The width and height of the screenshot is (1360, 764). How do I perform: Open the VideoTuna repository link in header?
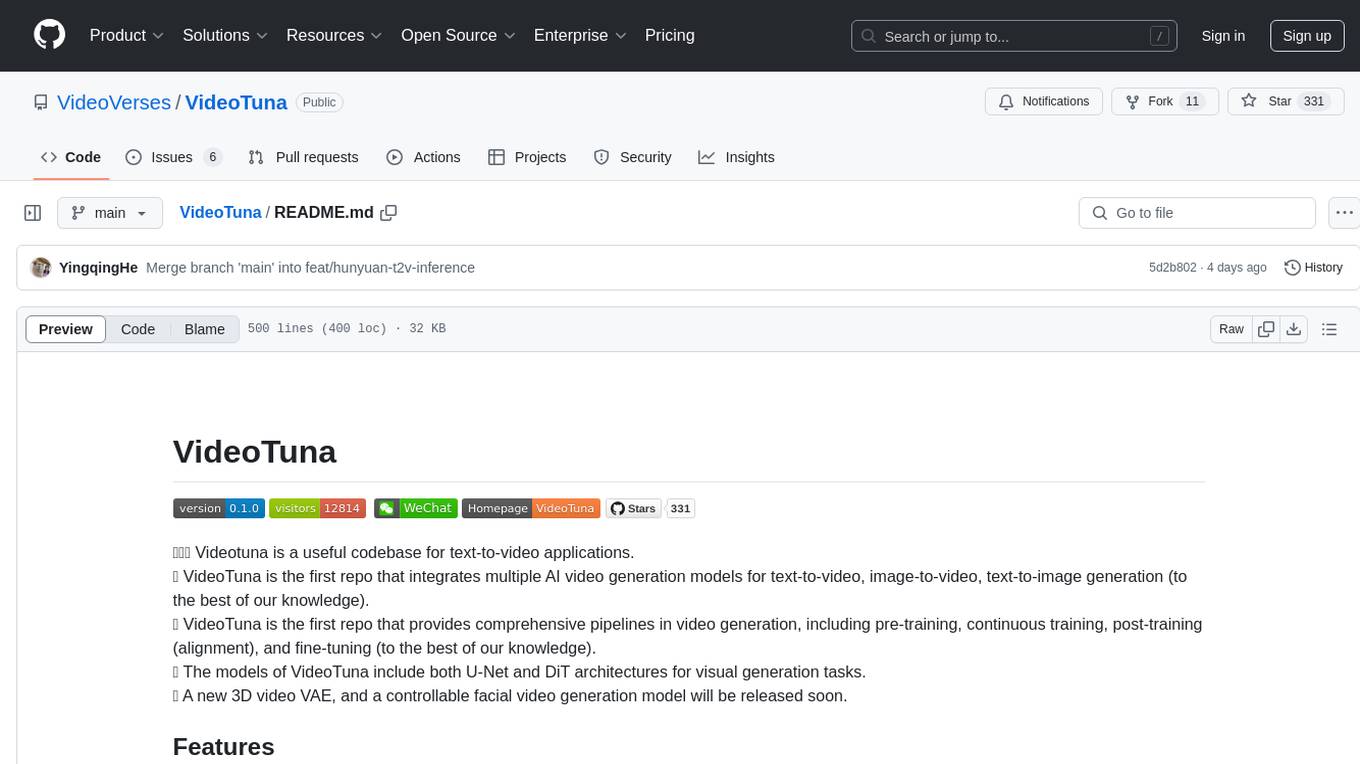tap(236, 102)
